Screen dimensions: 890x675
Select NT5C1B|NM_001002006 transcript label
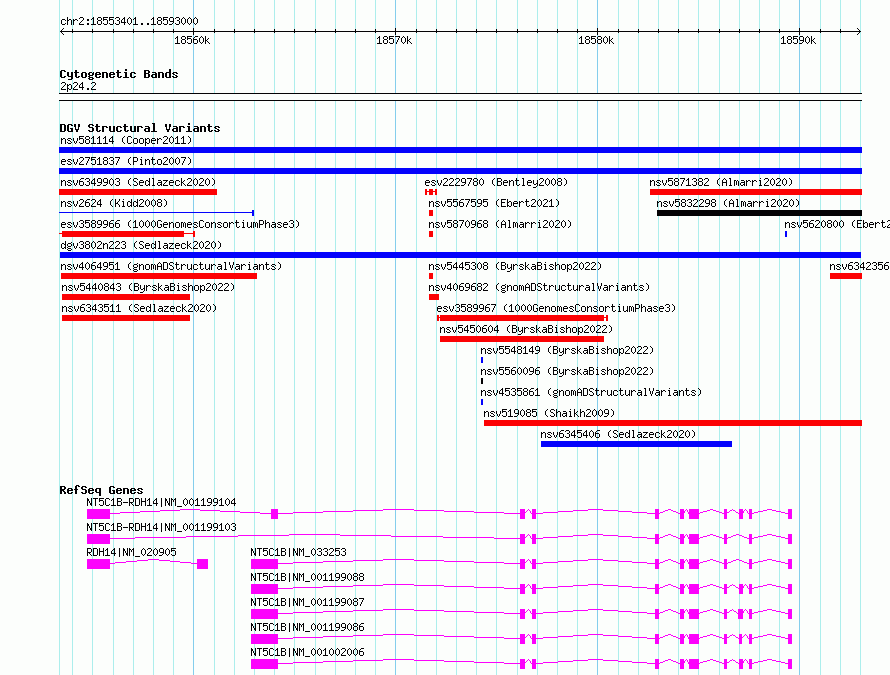point(307,652)
